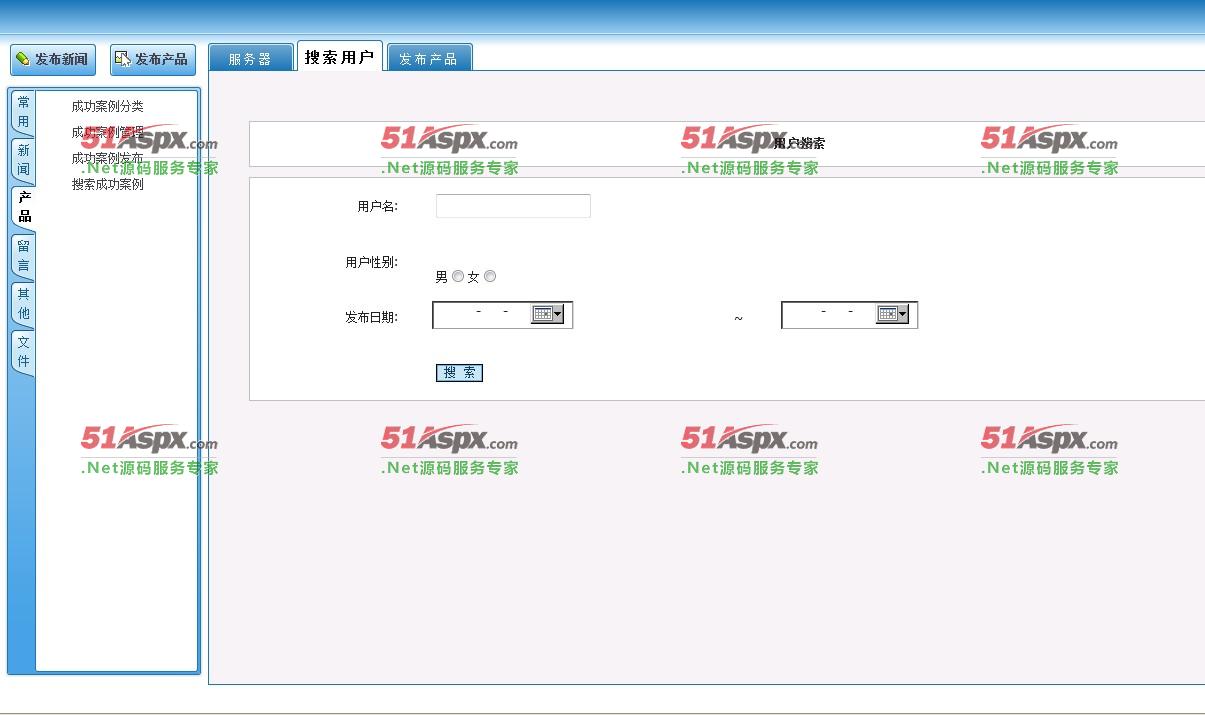Select the 常用 vertical sidebar tab
Viewport: 1205px width, 715px height.
coord(23,112)
